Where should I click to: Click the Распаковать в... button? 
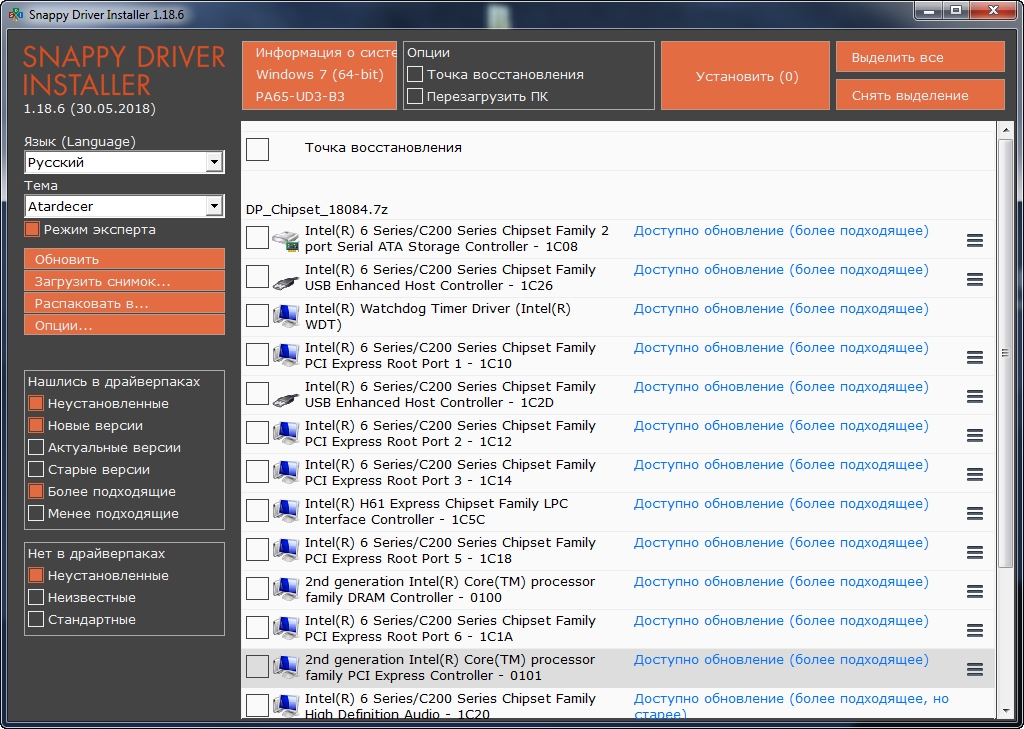tap(124, 303)
